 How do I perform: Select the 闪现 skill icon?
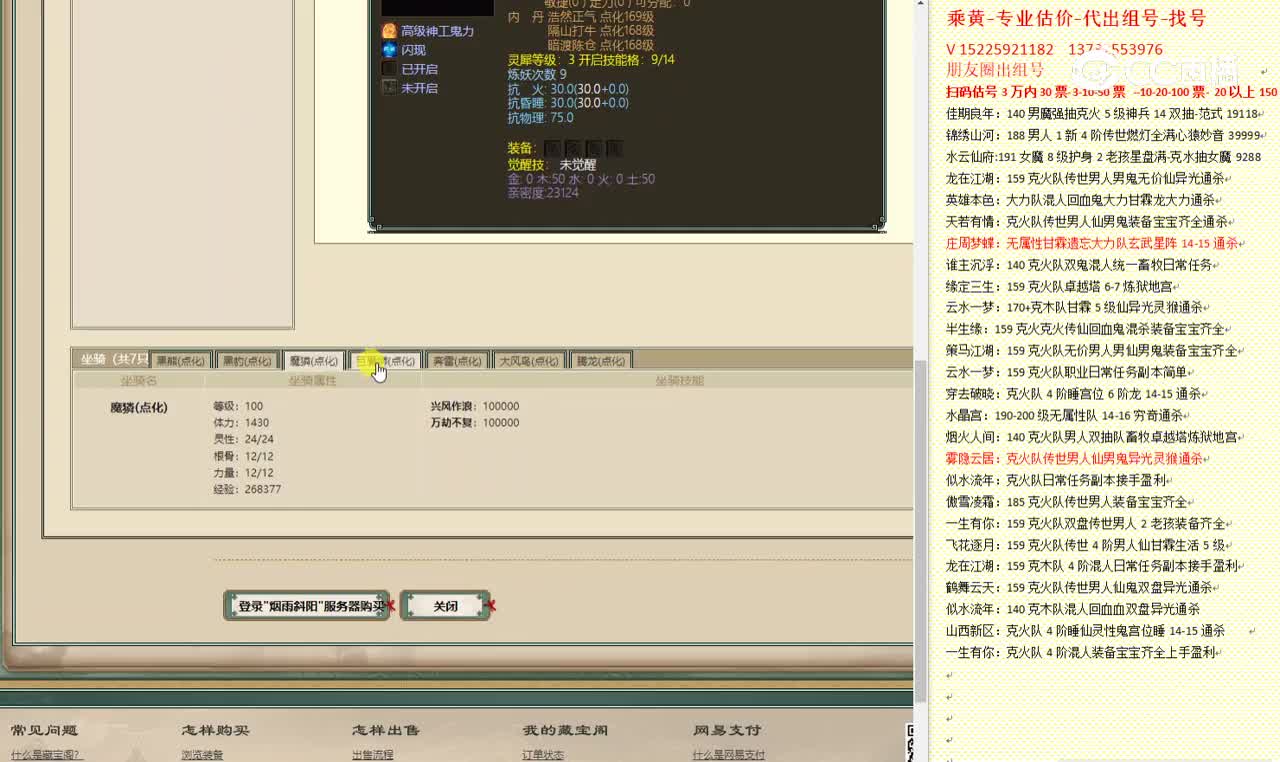[389, 50]
